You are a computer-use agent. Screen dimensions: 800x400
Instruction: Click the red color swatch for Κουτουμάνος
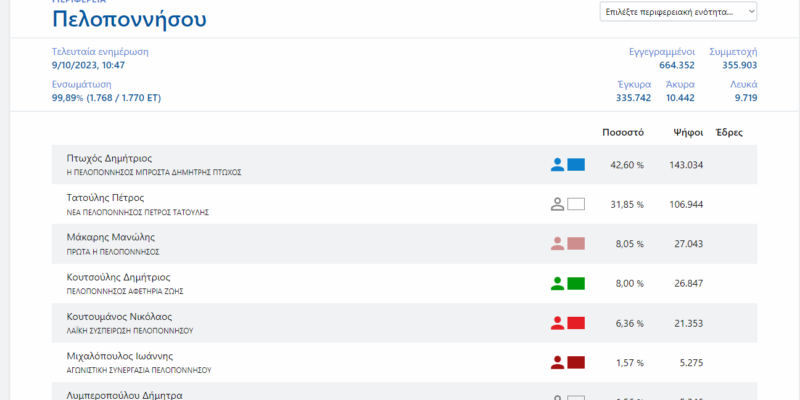(576, 322)
